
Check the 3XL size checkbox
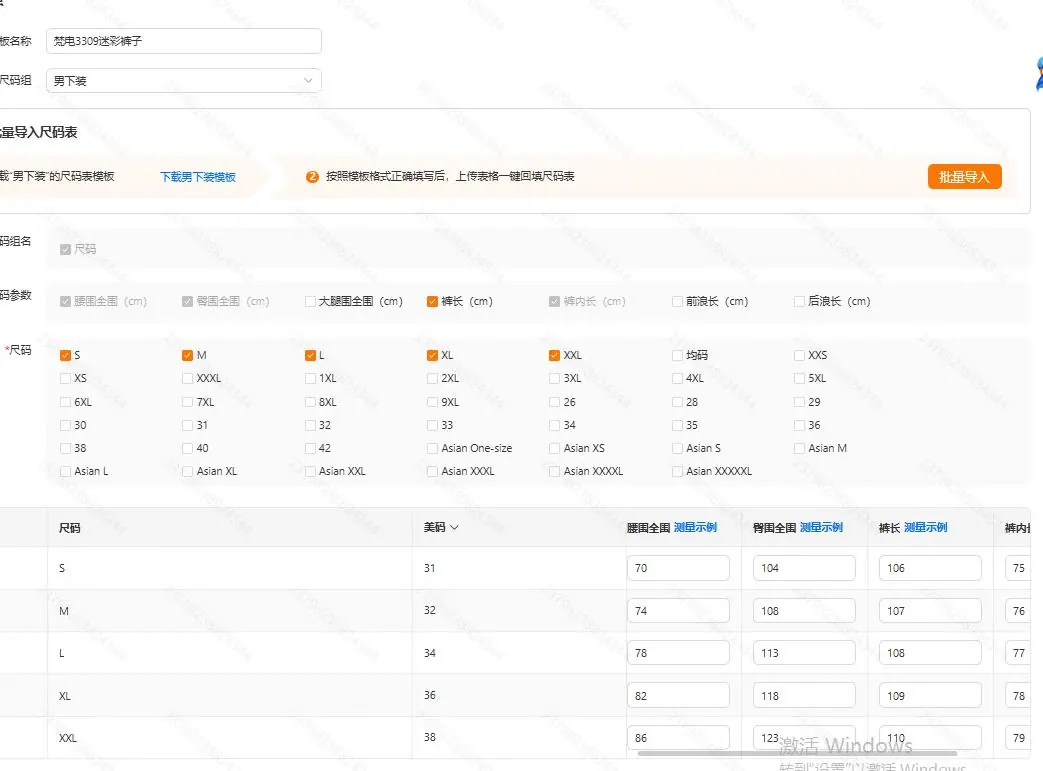pos(554,379)
